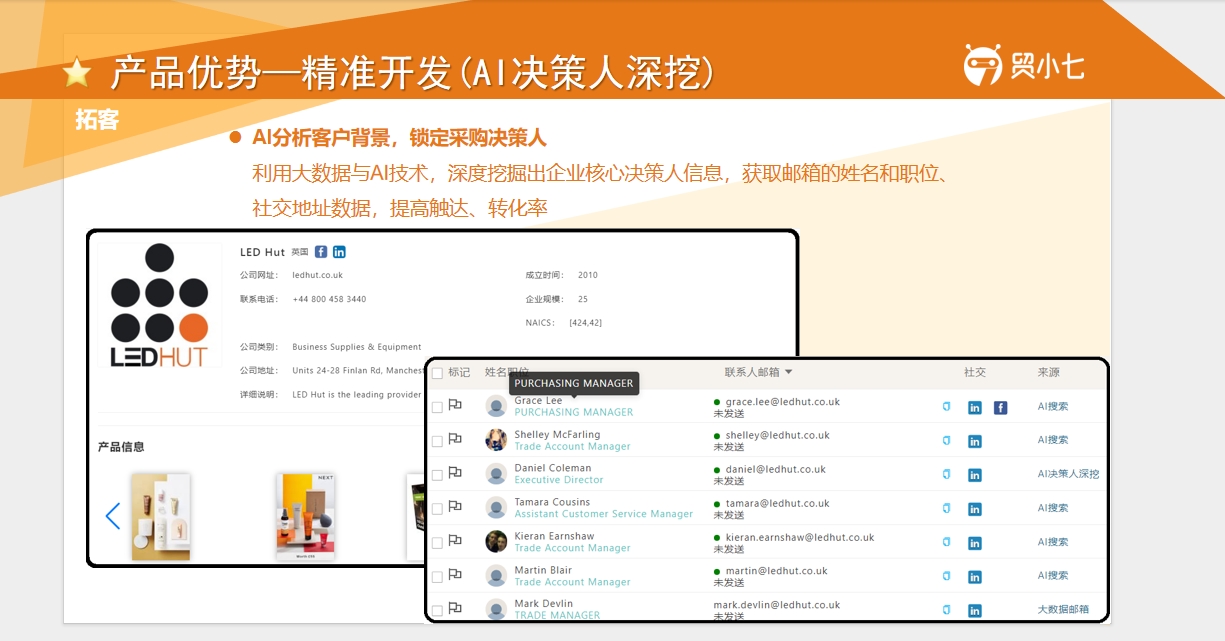Tick the checkbox for Tamara Cousins
Viewport: 1225px width, 641px height.
pos(437,510)
